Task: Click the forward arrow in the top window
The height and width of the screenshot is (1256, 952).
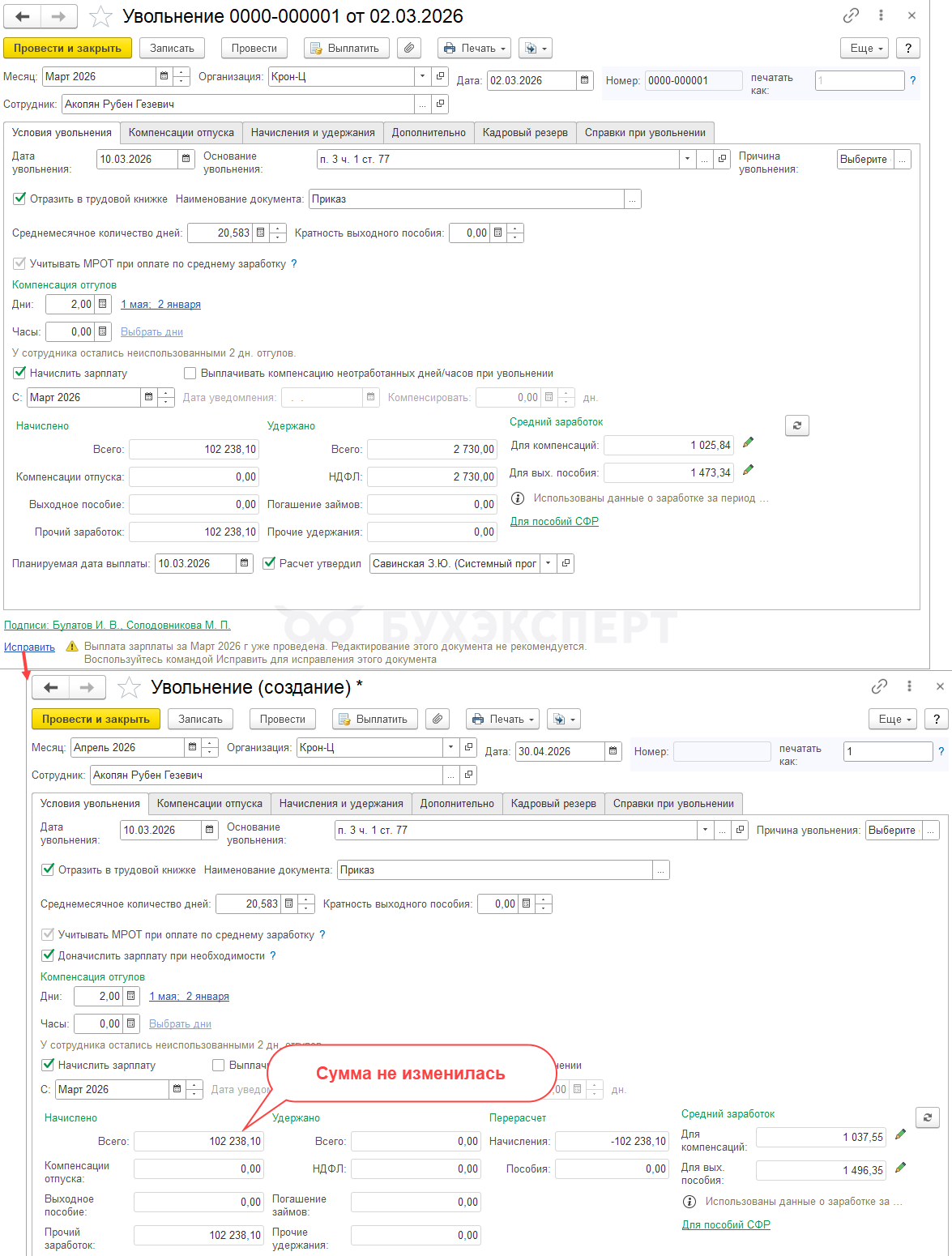Action: [59, 16]
